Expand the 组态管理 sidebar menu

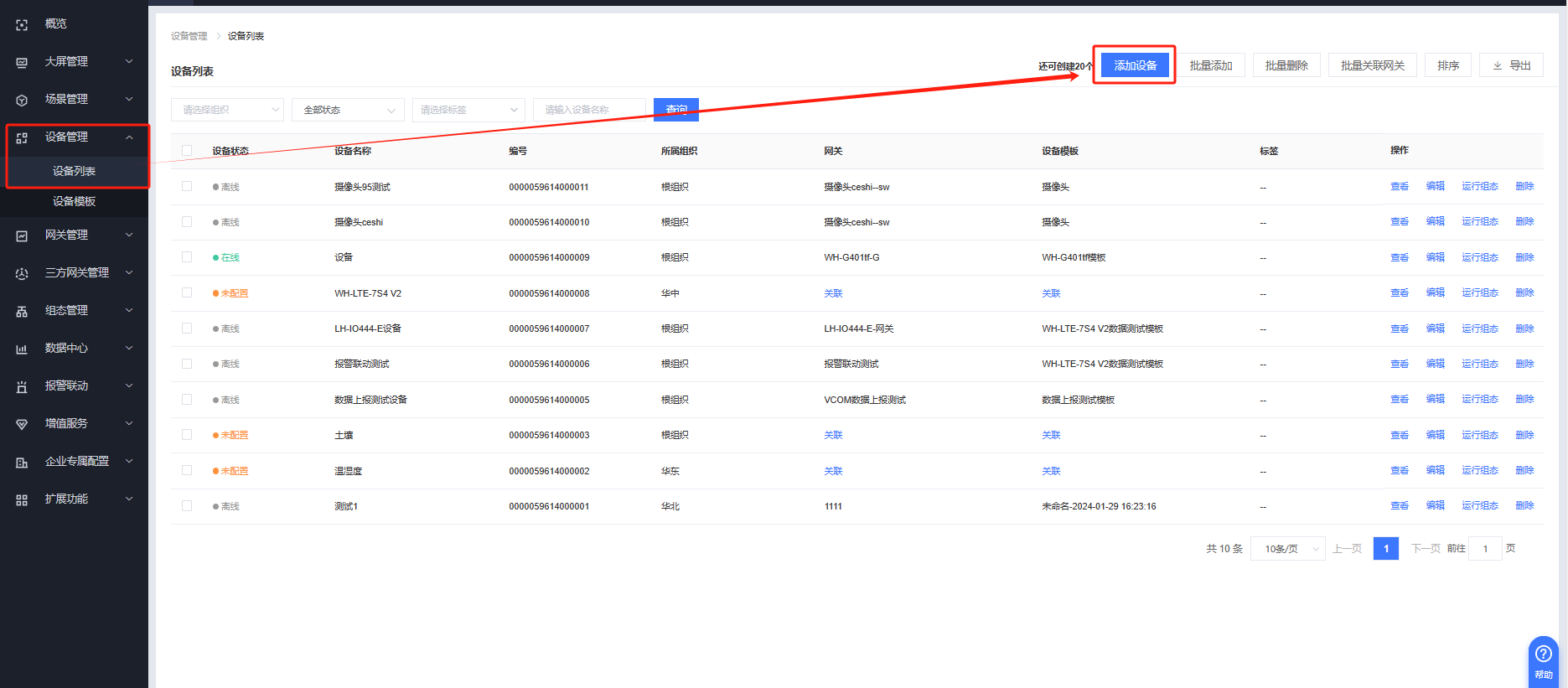click(x=74, y=311)
